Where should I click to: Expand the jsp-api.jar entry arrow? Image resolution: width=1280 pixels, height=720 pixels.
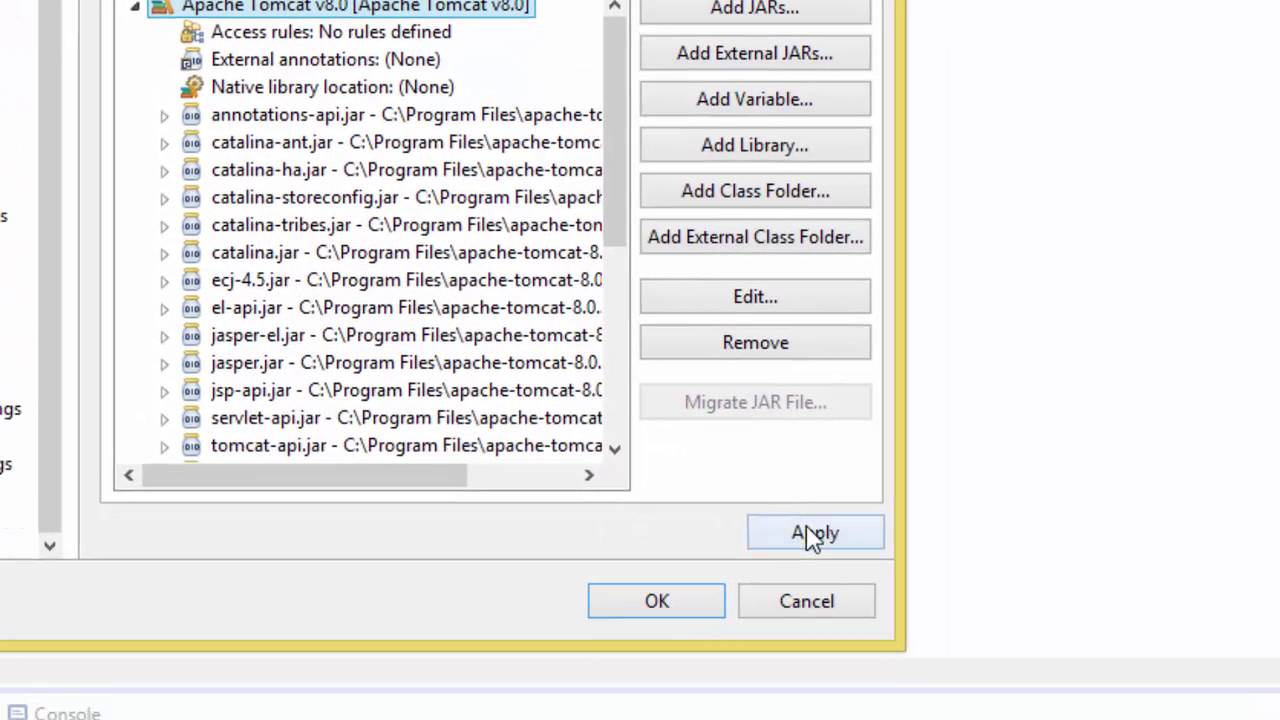[x=164, y=391]
